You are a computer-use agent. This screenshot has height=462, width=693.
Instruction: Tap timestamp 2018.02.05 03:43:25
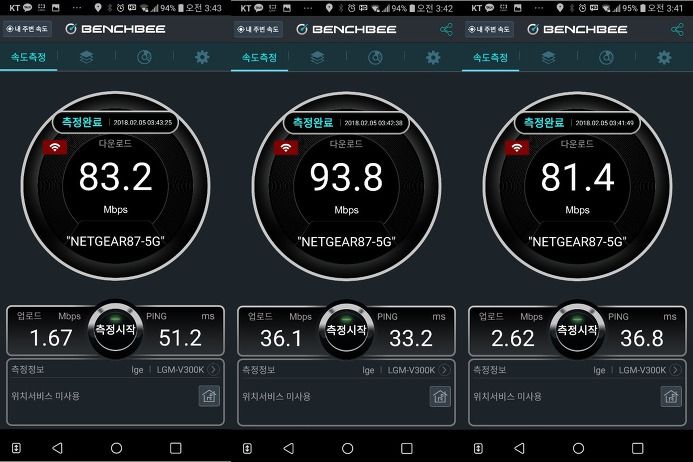[143, 122]
